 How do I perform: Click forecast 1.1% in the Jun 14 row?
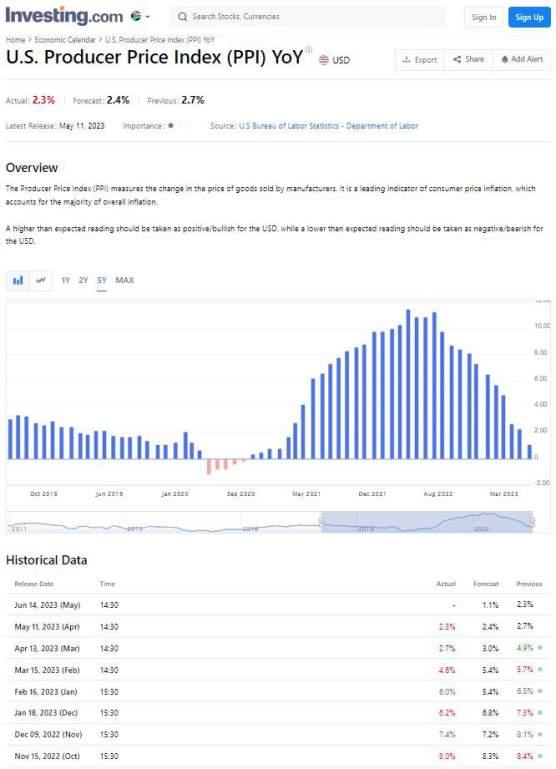pos(490,605)
